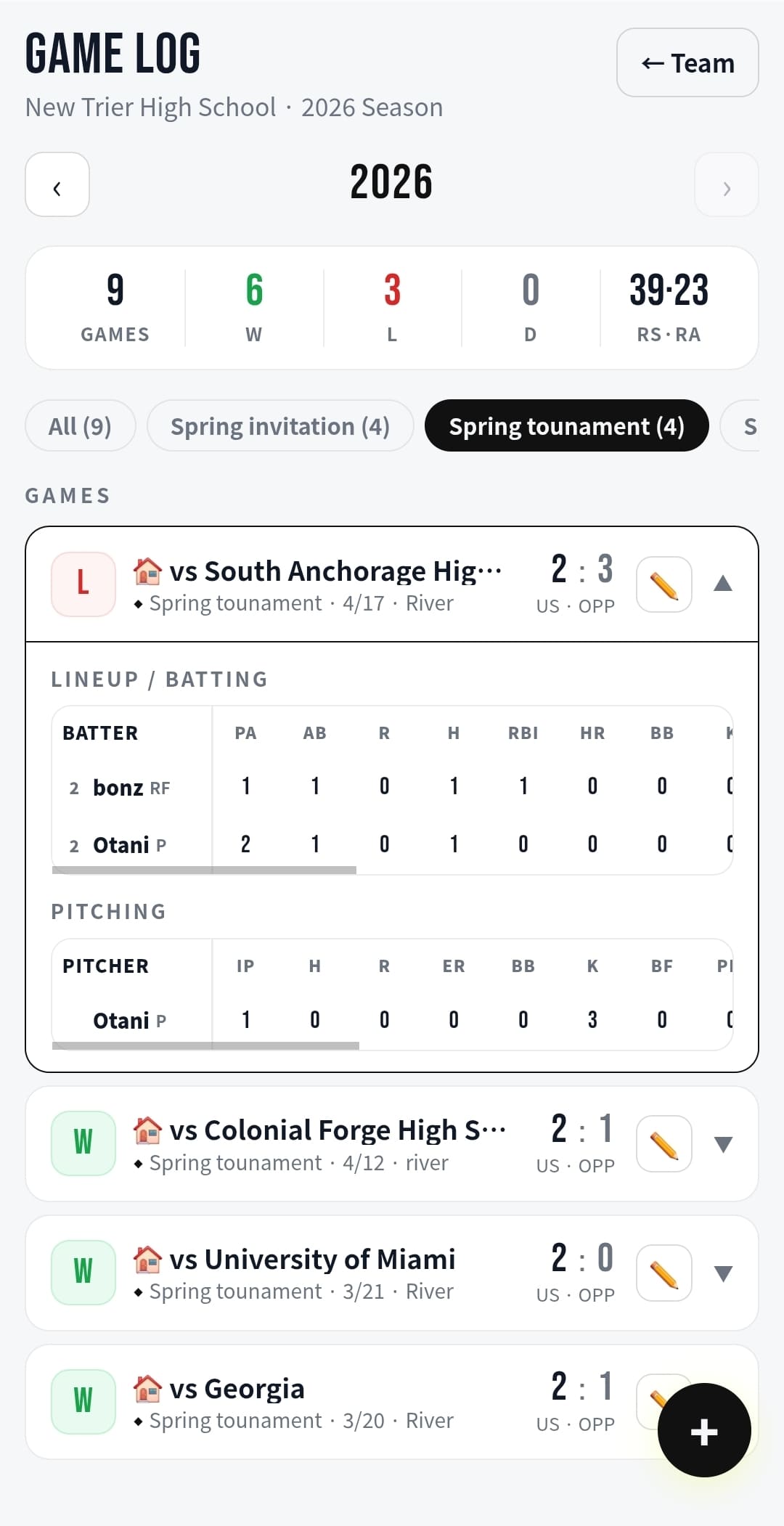Click the L result badge for South Anchorage
The image size is (784, 1526).
[x=83, y=584]
